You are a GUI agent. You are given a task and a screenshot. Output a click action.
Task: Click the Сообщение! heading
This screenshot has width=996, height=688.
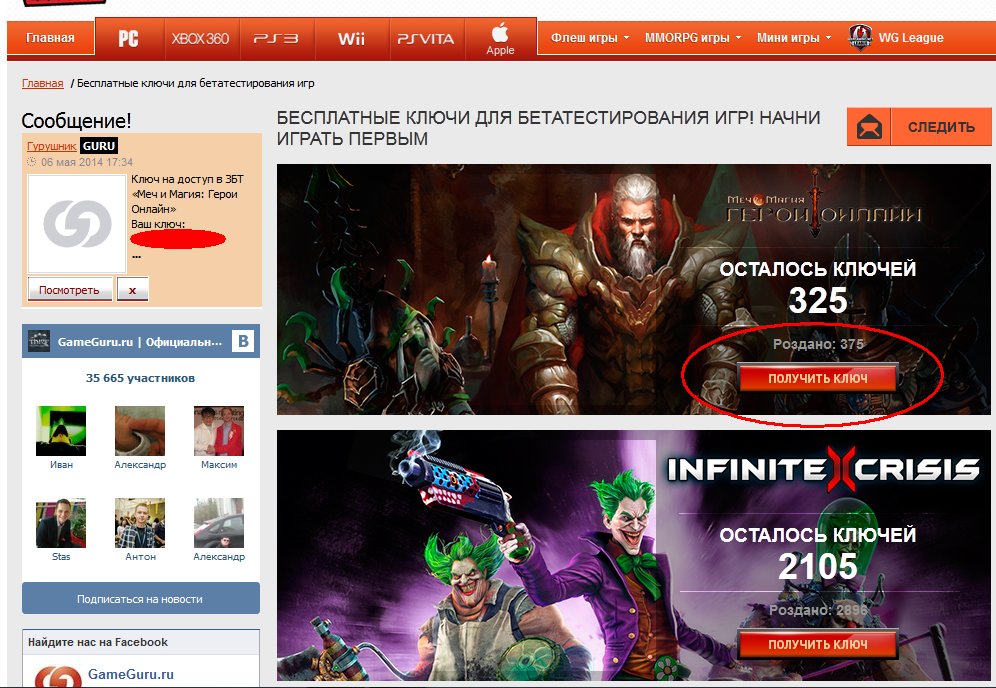[x=76, y=121]
